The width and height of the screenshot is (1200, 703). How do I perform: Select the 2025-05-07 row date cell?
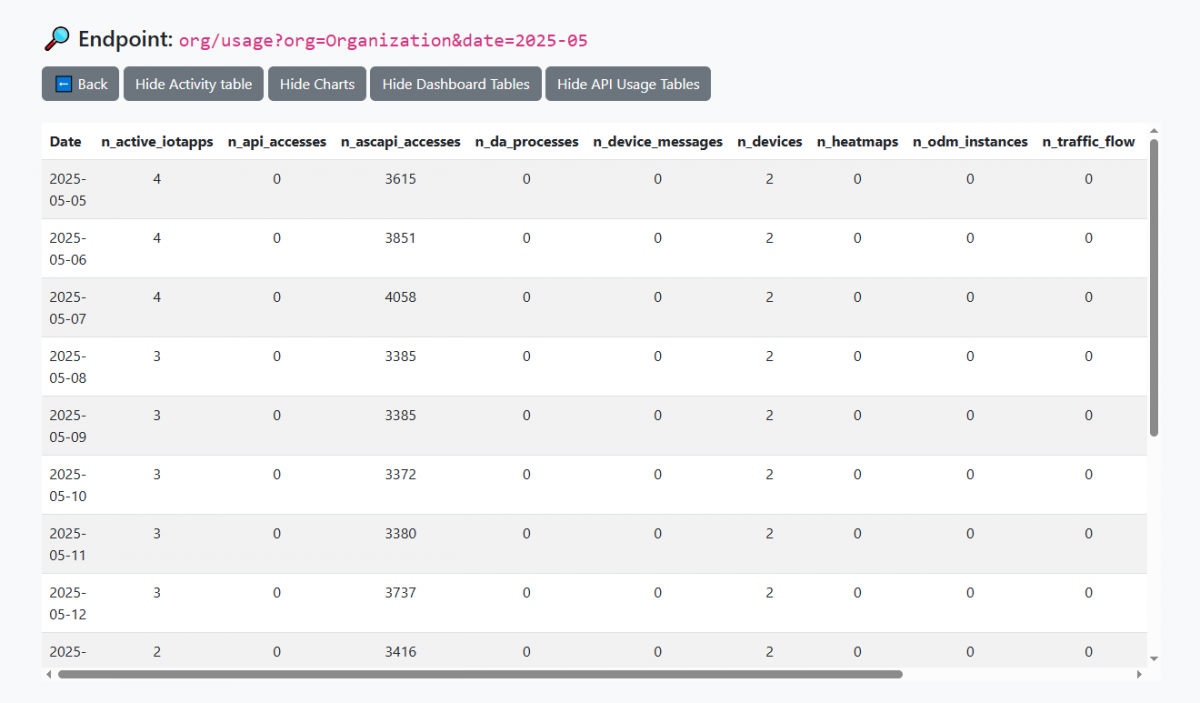click(68, 308)
